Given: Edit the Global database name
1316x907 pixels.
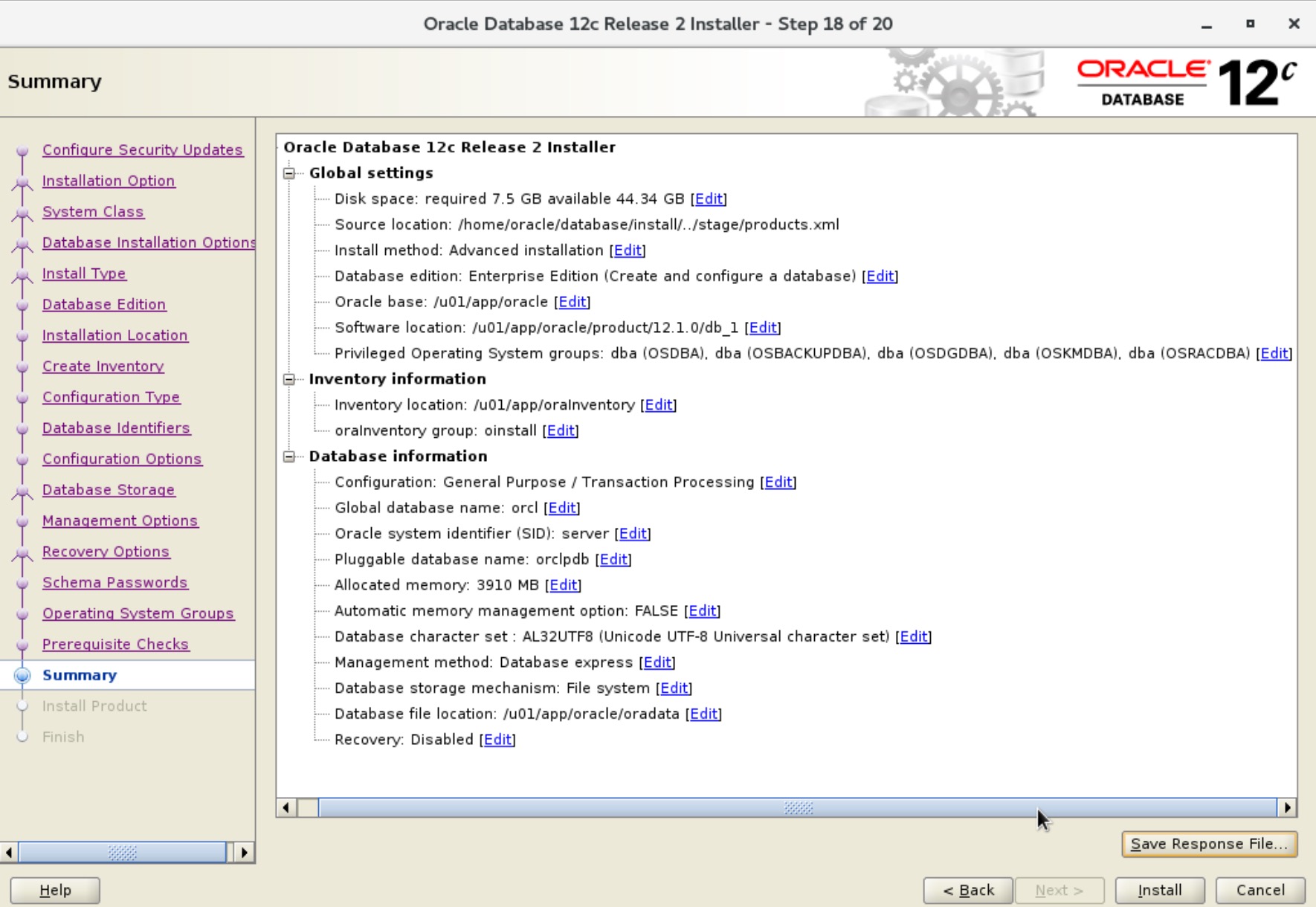Looking at the screenshot, I should (x=562, y=508).
